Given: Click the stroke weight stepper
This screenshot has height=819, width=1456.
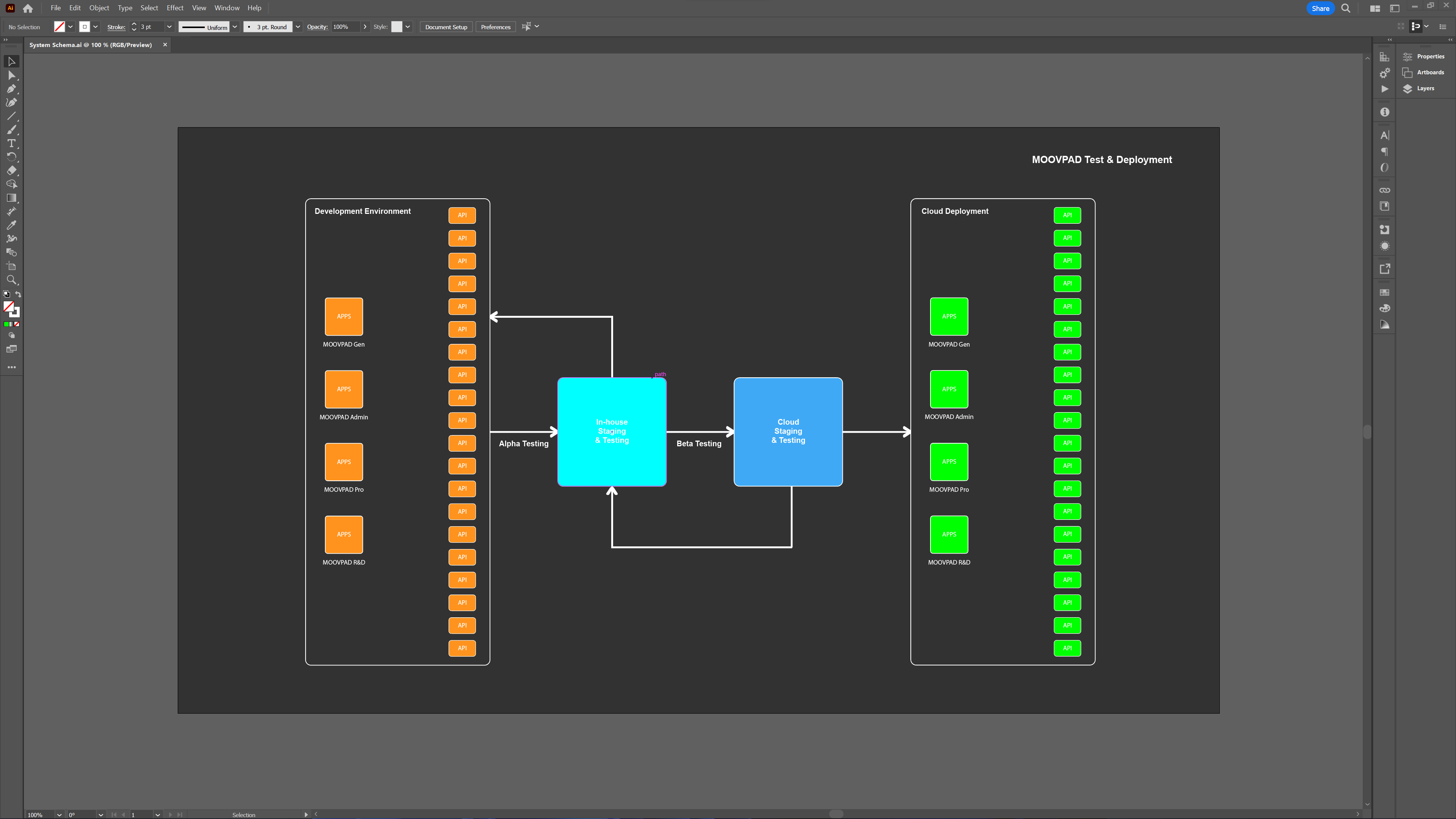Looking at the screenshot, I should [x=134, y=27].
